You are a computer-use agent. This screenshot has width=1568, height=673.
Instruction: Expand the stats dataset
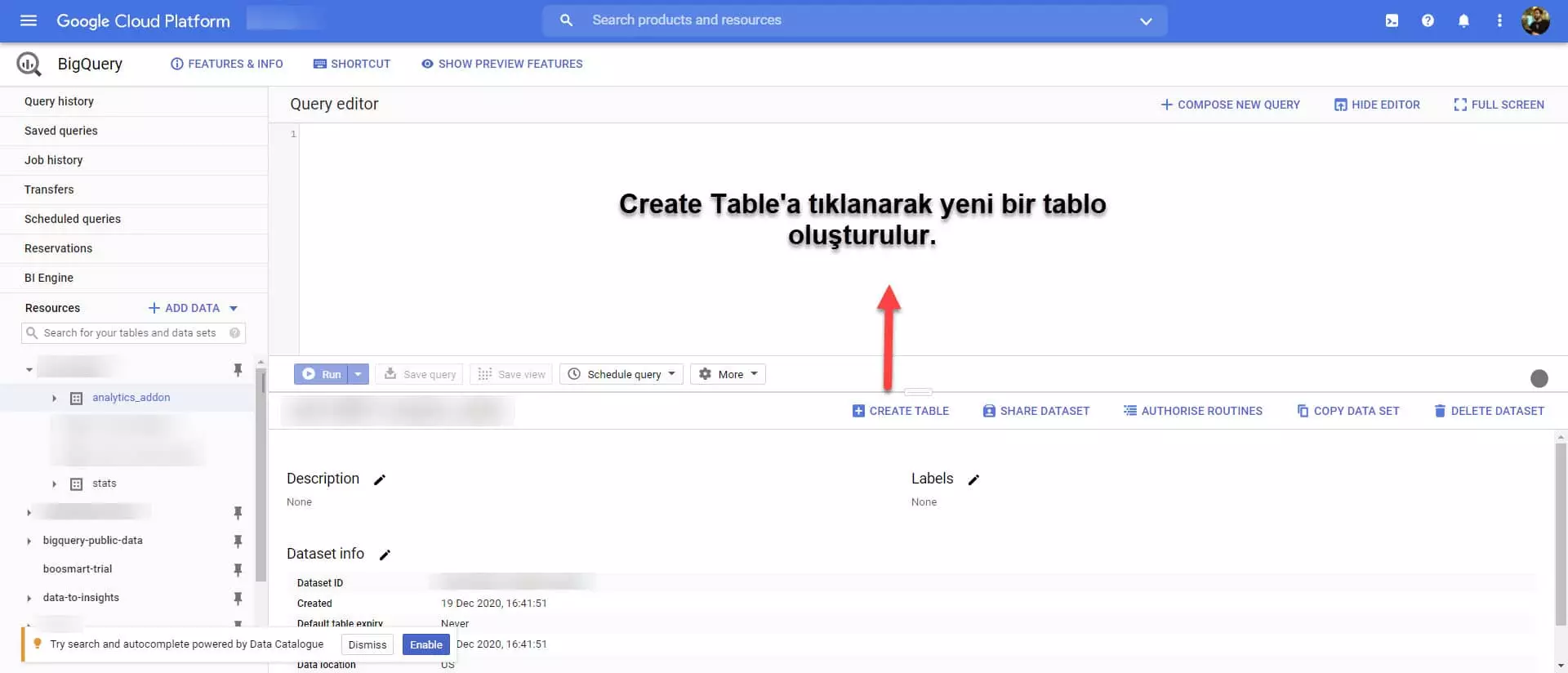[54, 484]
